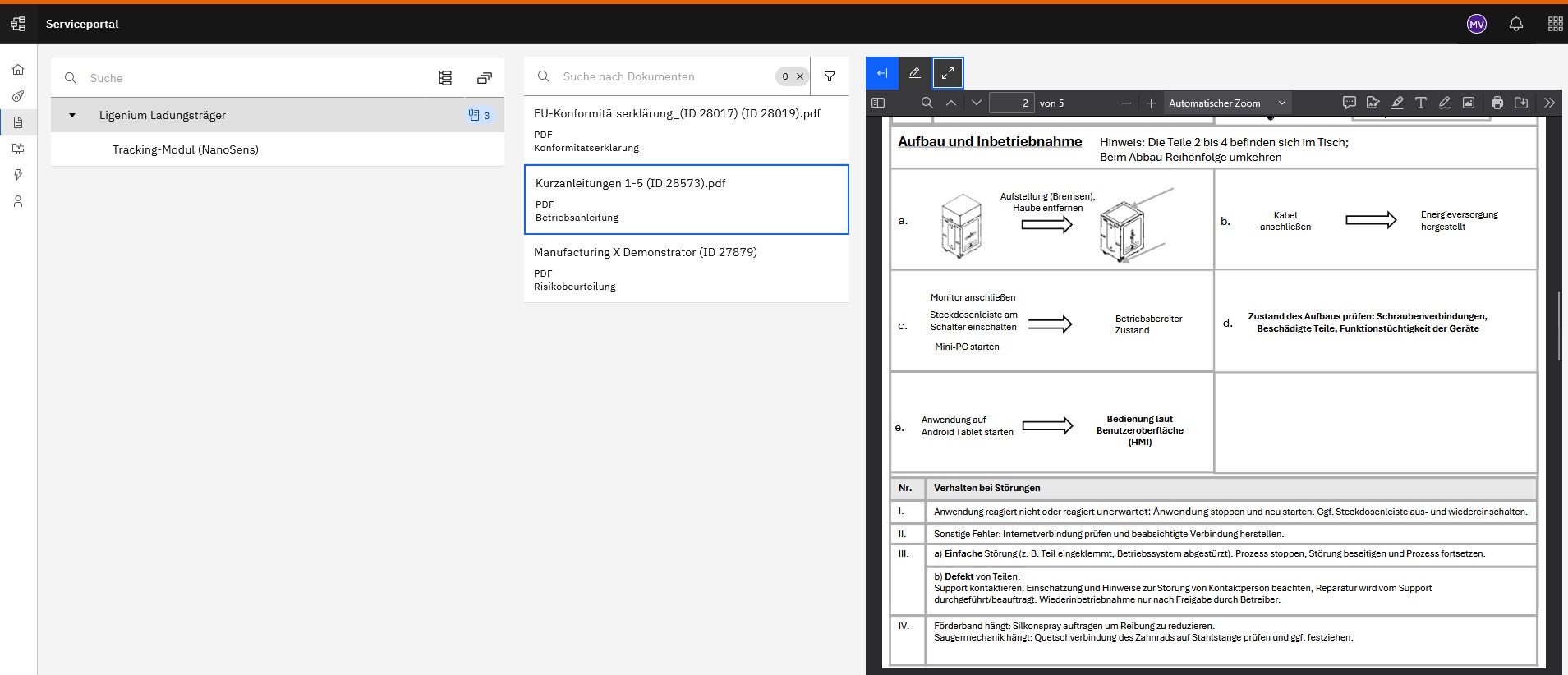
Task: Click the PDF download/save icon
Action: (1521, 103)
